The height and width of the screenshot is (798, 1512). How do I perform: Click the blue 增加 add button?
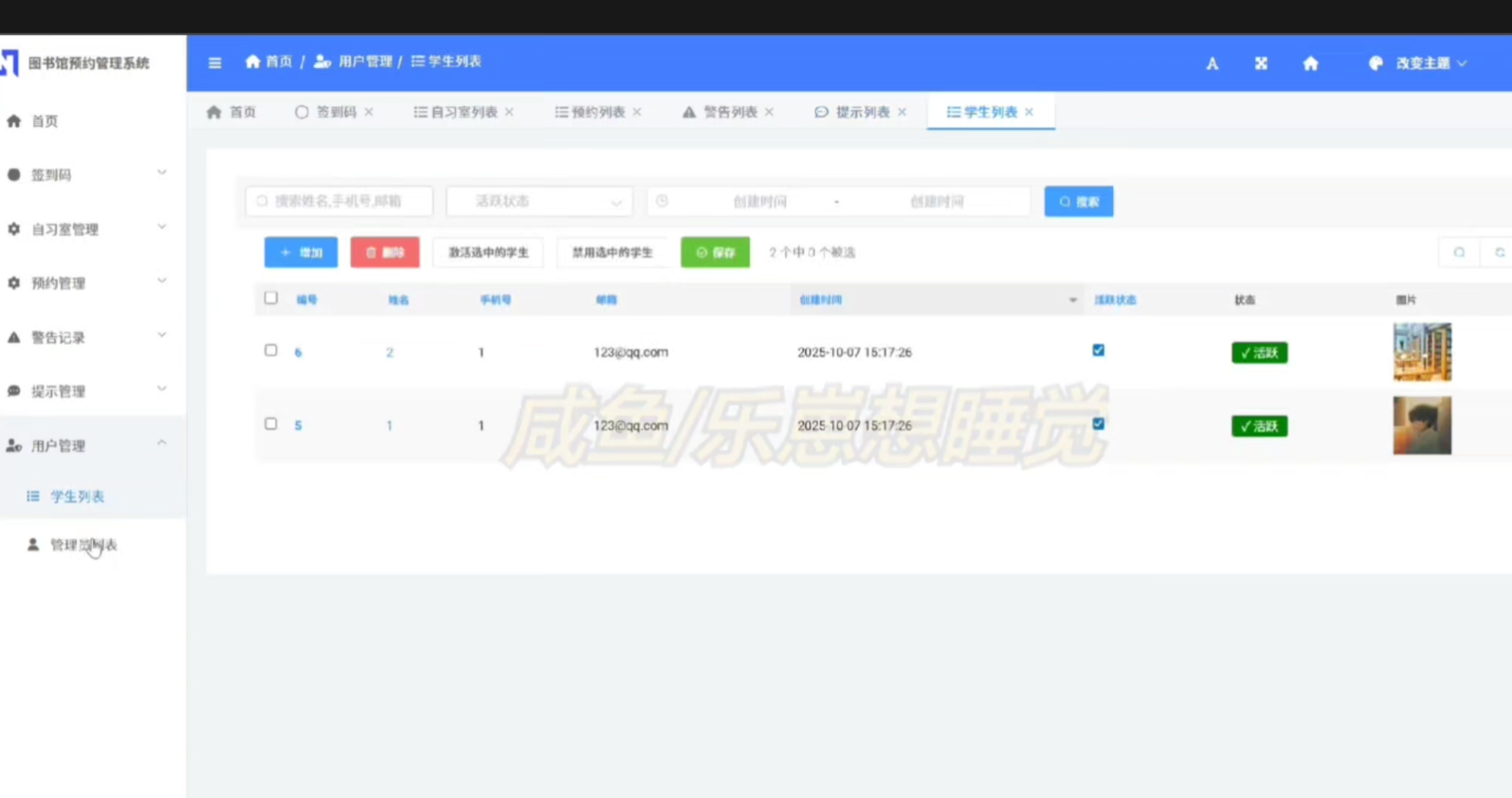(301, 253)
